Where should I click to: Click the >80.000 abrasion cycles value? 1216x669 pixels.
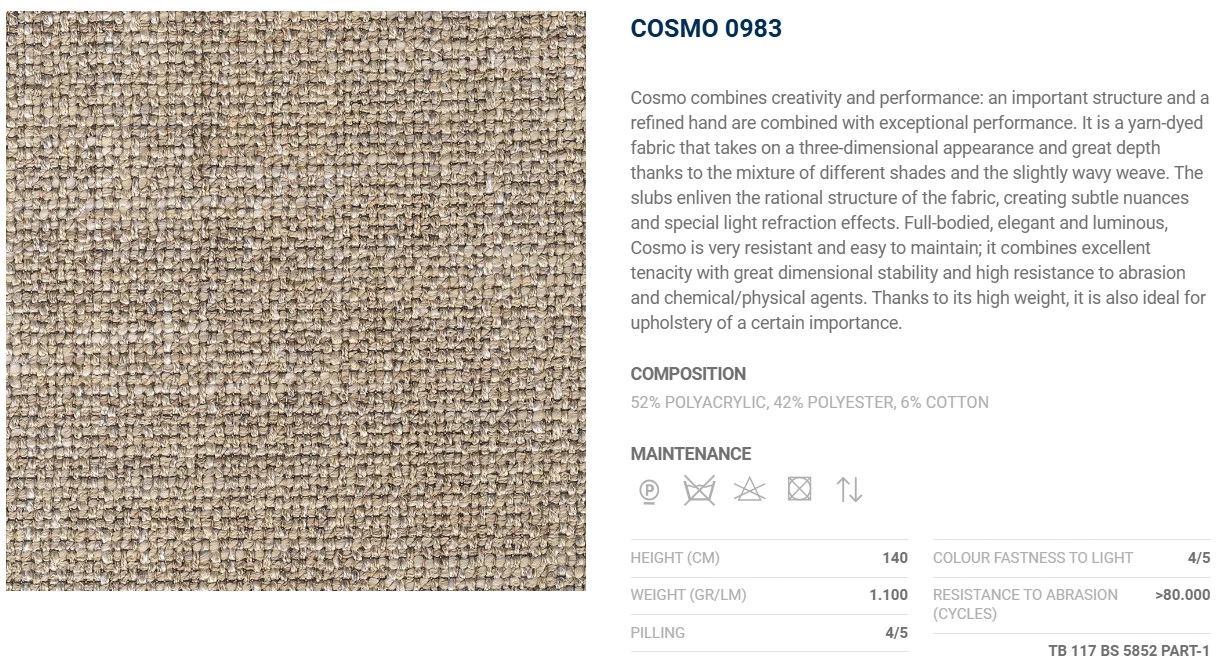tap(1182, 595)
